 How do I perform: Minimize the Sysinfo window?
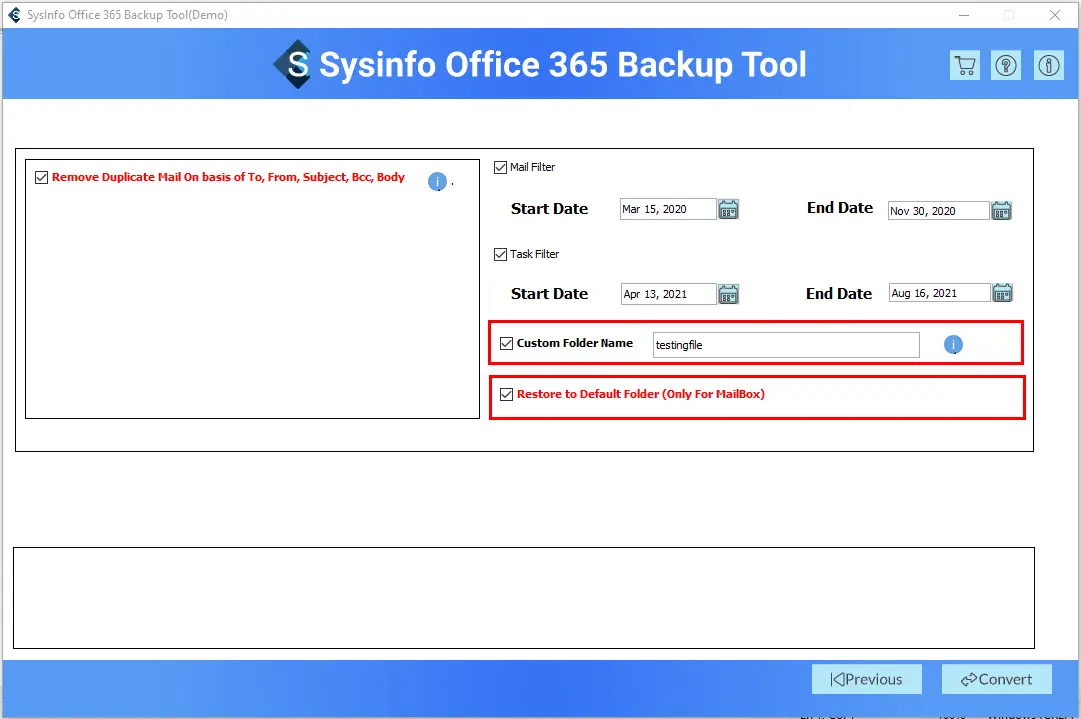coord(964,15)
